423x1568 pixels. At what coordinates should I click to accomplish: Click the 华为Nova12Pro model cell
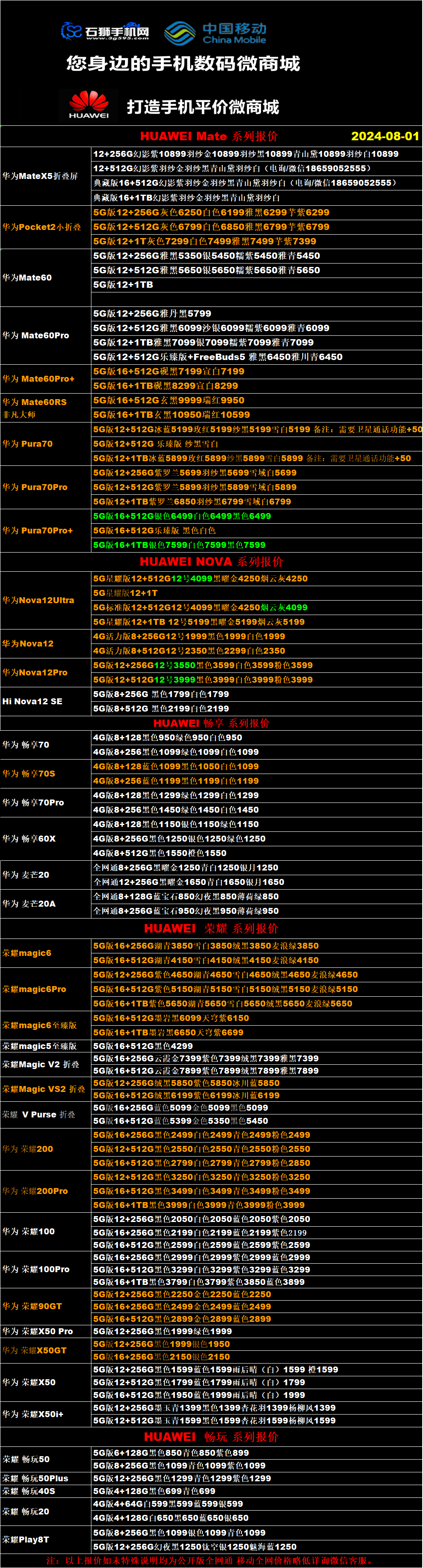tap(45, 672)
